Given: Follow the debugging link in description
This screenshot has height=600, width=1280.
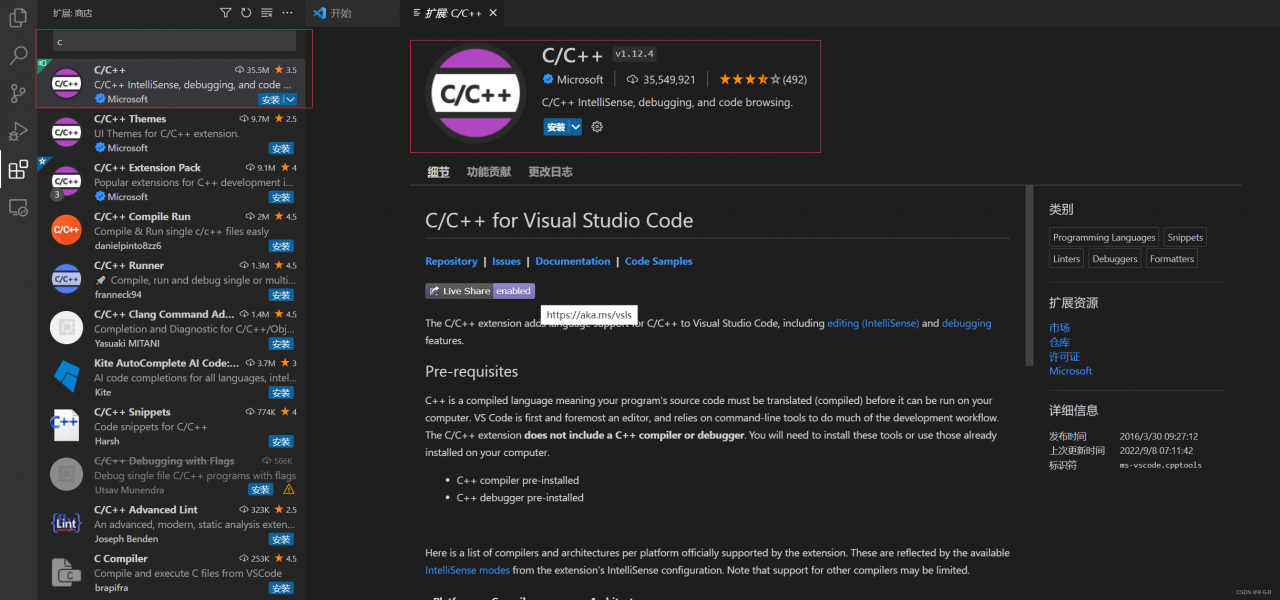Looking at the screenshot, I should pyautogui.click(x=966, y=324).
